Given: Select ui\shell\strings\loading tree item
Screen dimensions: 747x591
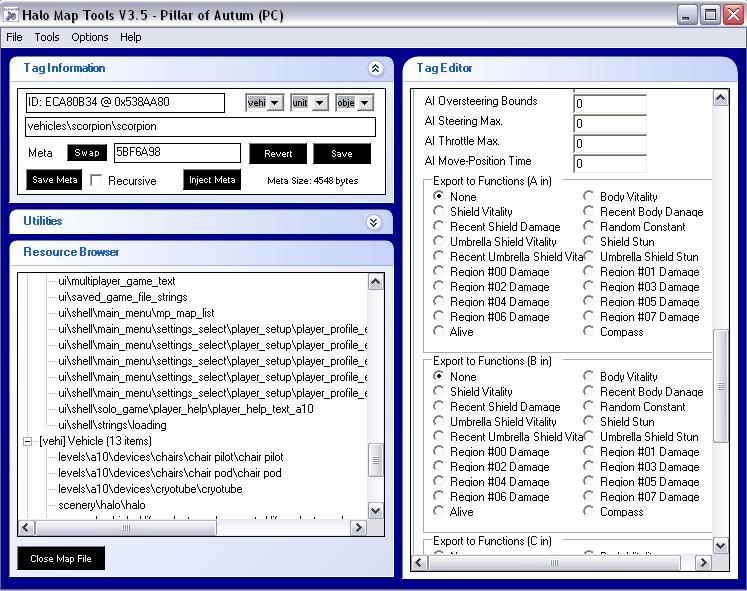Looking at the screenshot, I should (112, 425).
